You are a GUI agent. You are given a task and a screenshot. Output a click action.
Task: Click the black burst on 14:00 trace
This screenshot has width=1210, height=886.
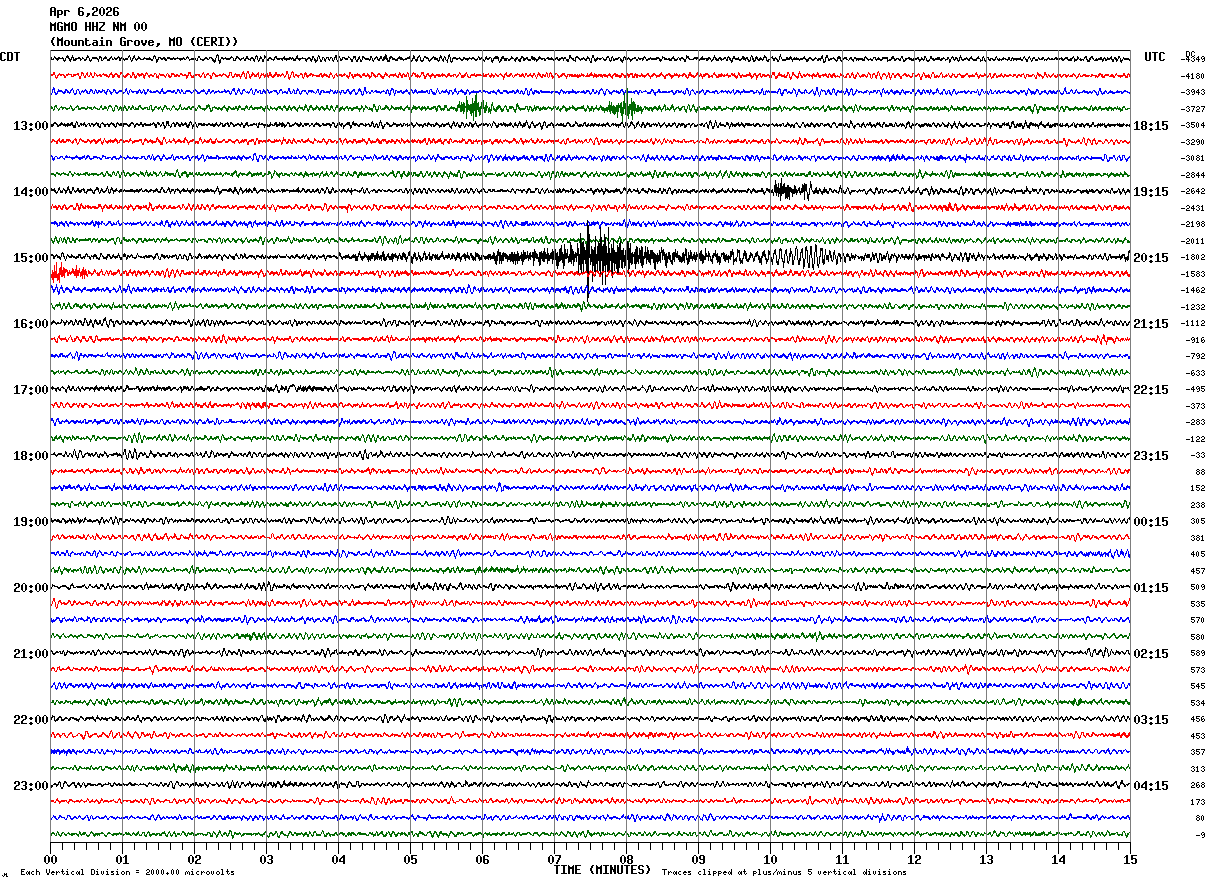click(791, 190)
